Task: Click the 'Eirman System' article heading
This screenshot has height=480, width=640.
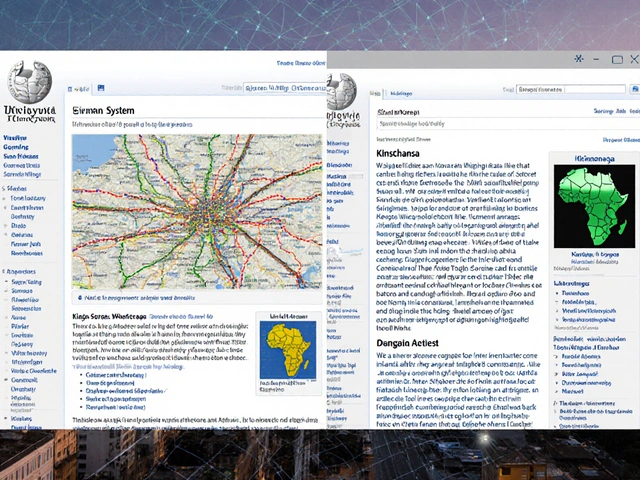Action: (x=103, y=111)
